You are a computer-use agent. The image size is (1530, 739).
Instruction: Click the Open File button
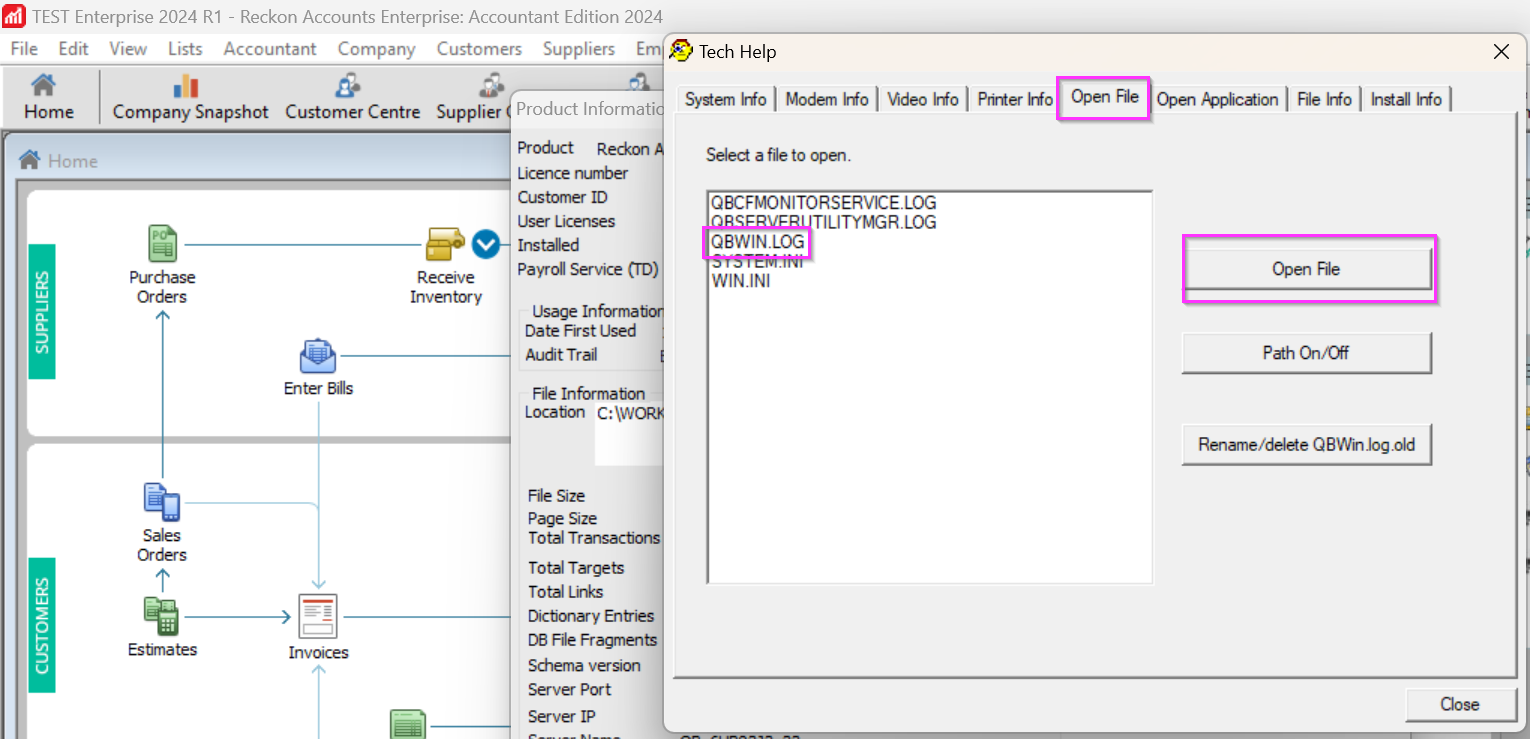click(x=1306, y=269)
